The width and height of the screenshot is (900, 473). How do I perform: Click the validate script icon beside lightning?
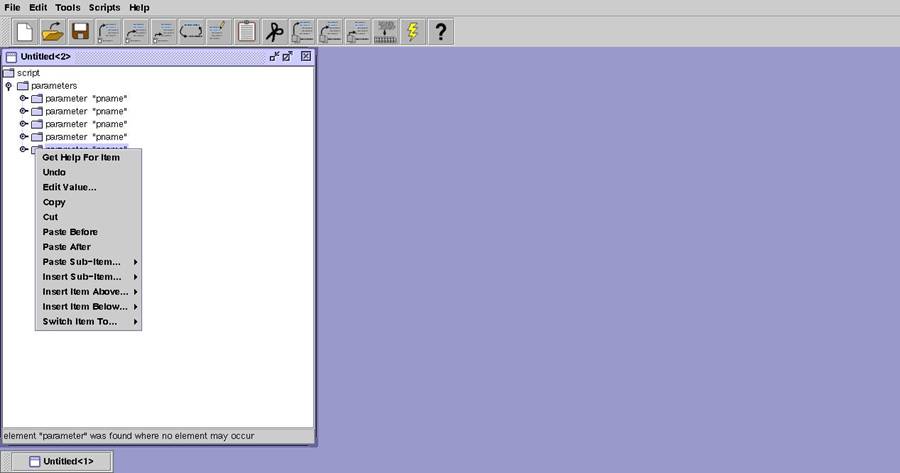point(385,32)
